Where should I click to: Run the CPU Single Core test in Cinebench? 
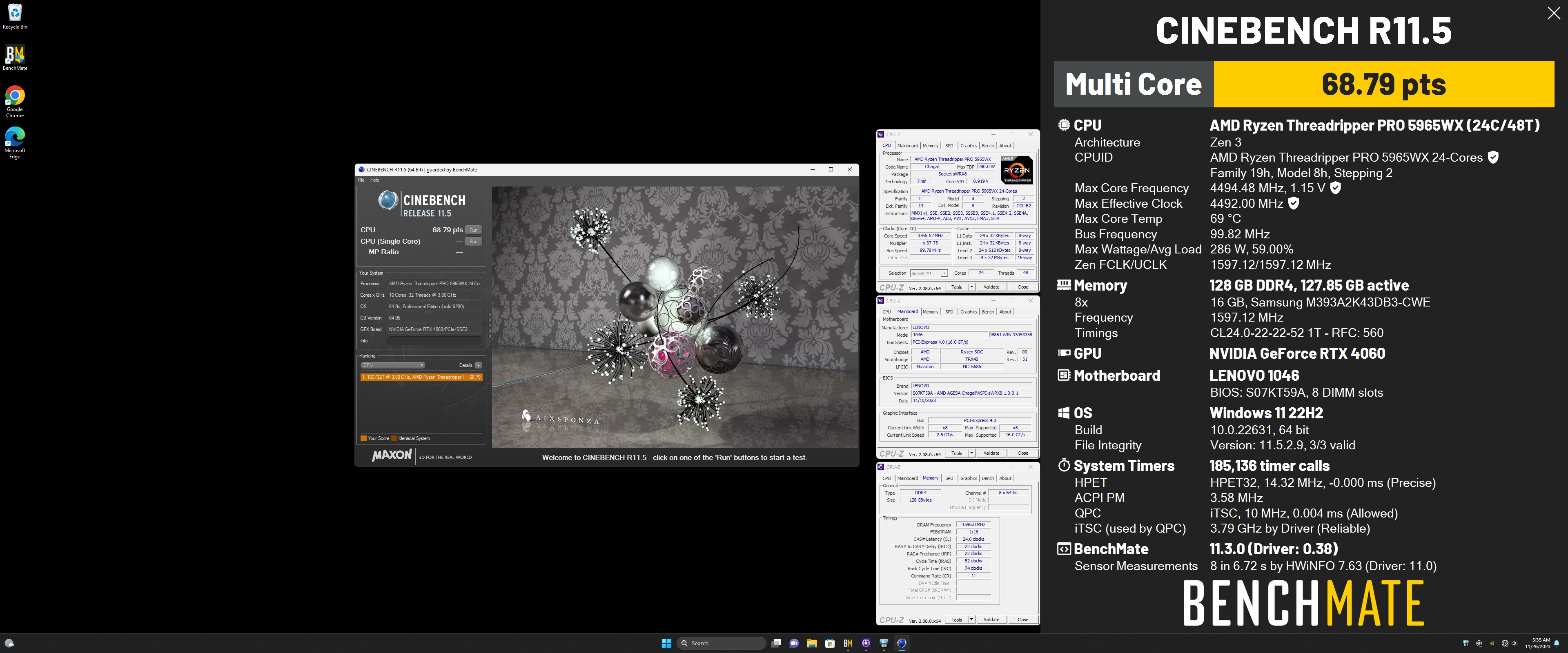coord(474,242)
